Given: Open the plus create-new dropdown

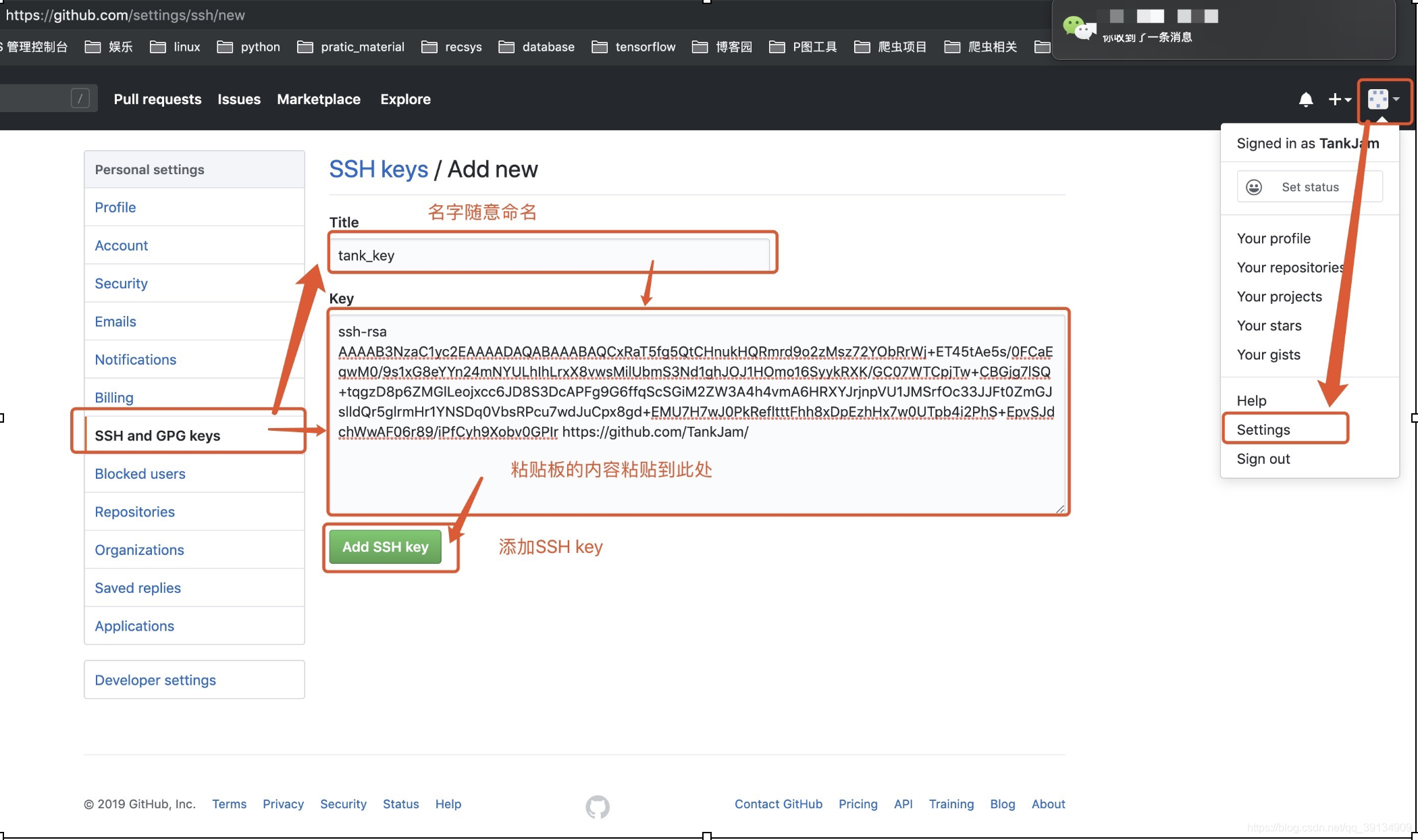Looking at the screenshot, I should coord(1340,100).
